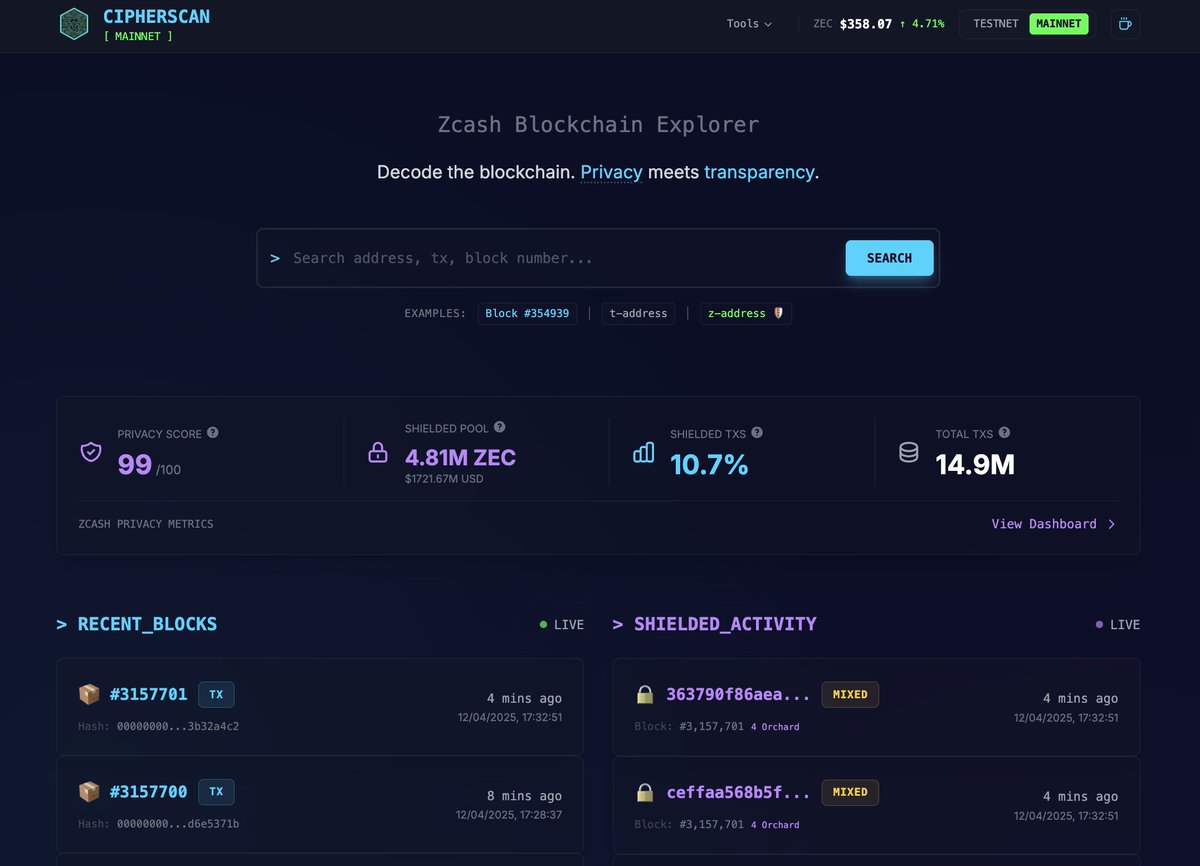Use the Block #354939 example
The height and width of the screenshot is (866, 1200).
(527, 313)
